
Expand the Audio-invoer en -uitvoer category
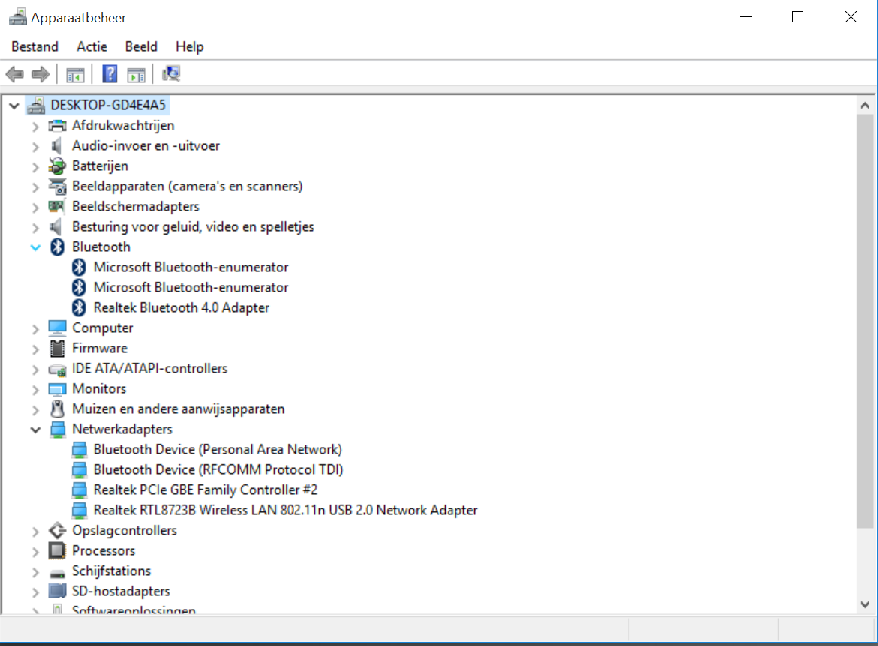point(36,146)
